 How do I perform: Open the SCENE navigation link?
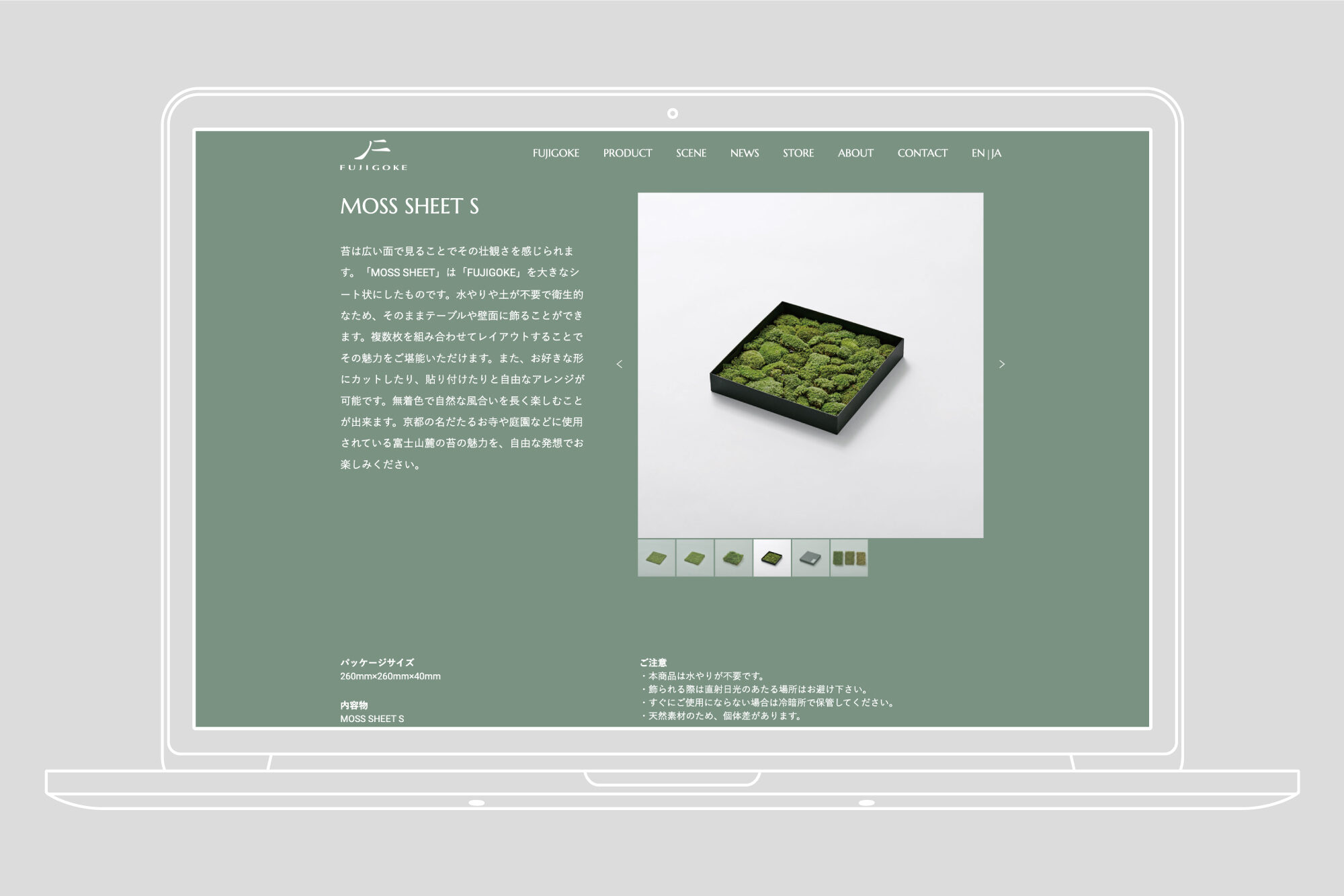[691, 153]
